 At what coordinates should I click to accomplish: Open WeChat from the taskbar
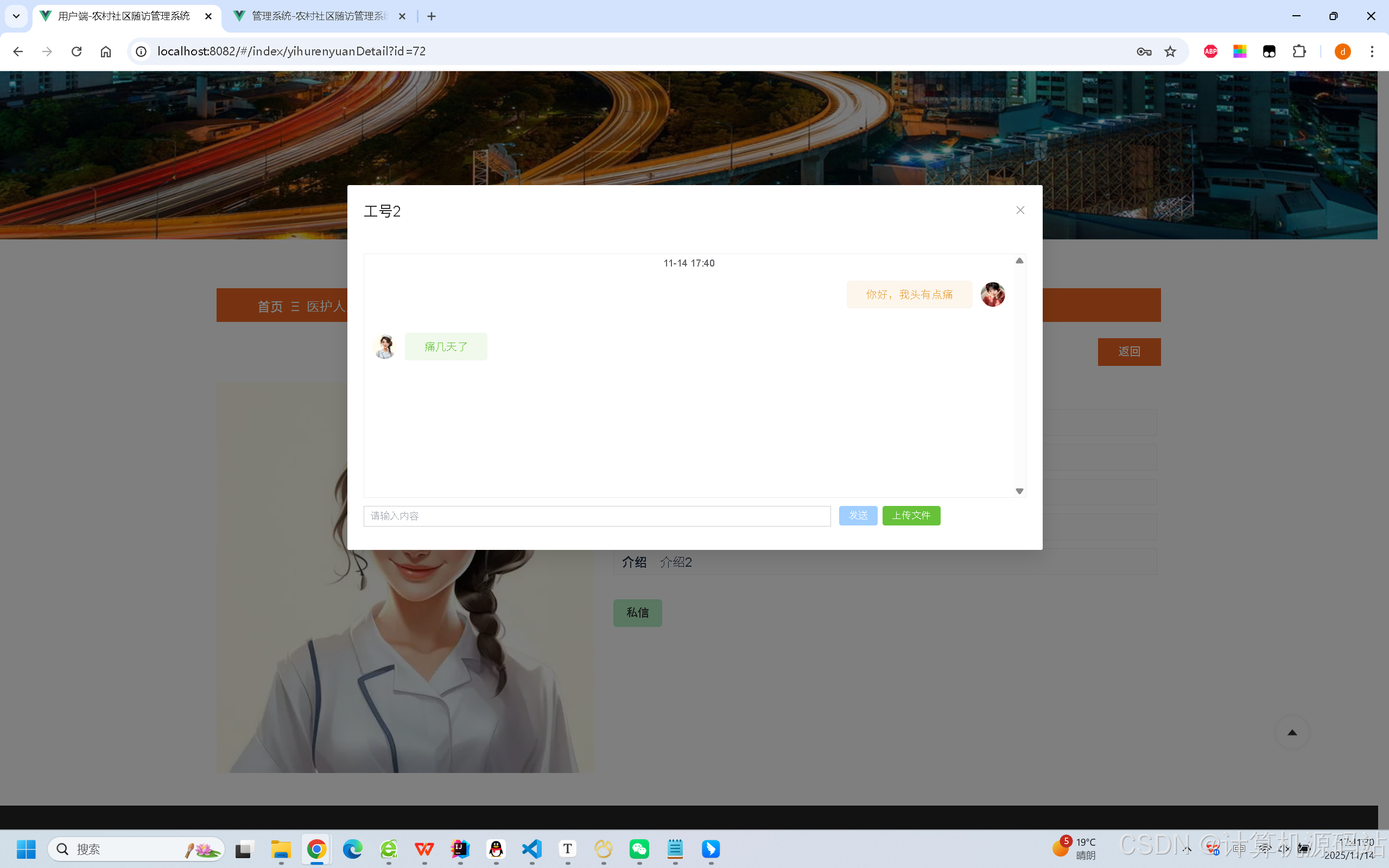(x=639, y=849)
